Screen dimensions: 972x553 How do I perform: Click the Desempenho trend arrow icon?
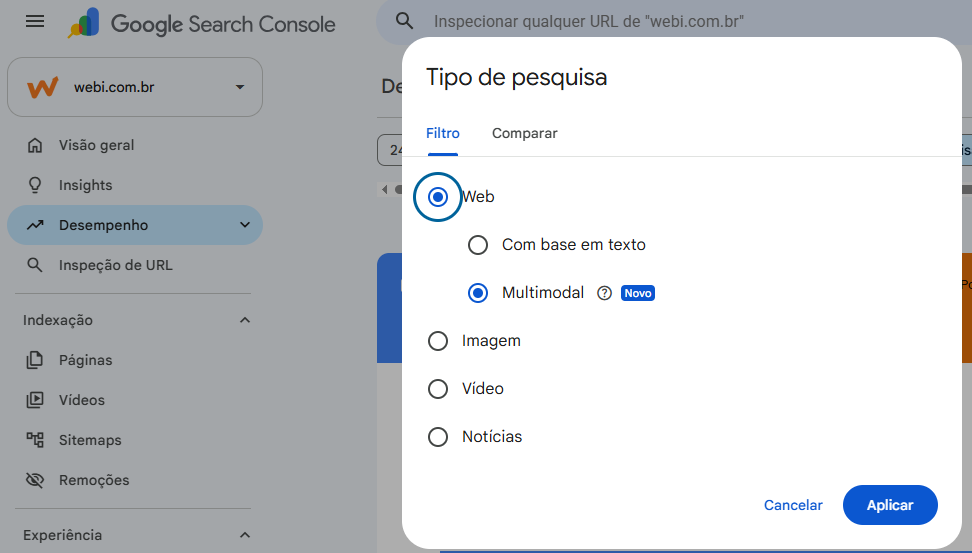tap(35, 225)
